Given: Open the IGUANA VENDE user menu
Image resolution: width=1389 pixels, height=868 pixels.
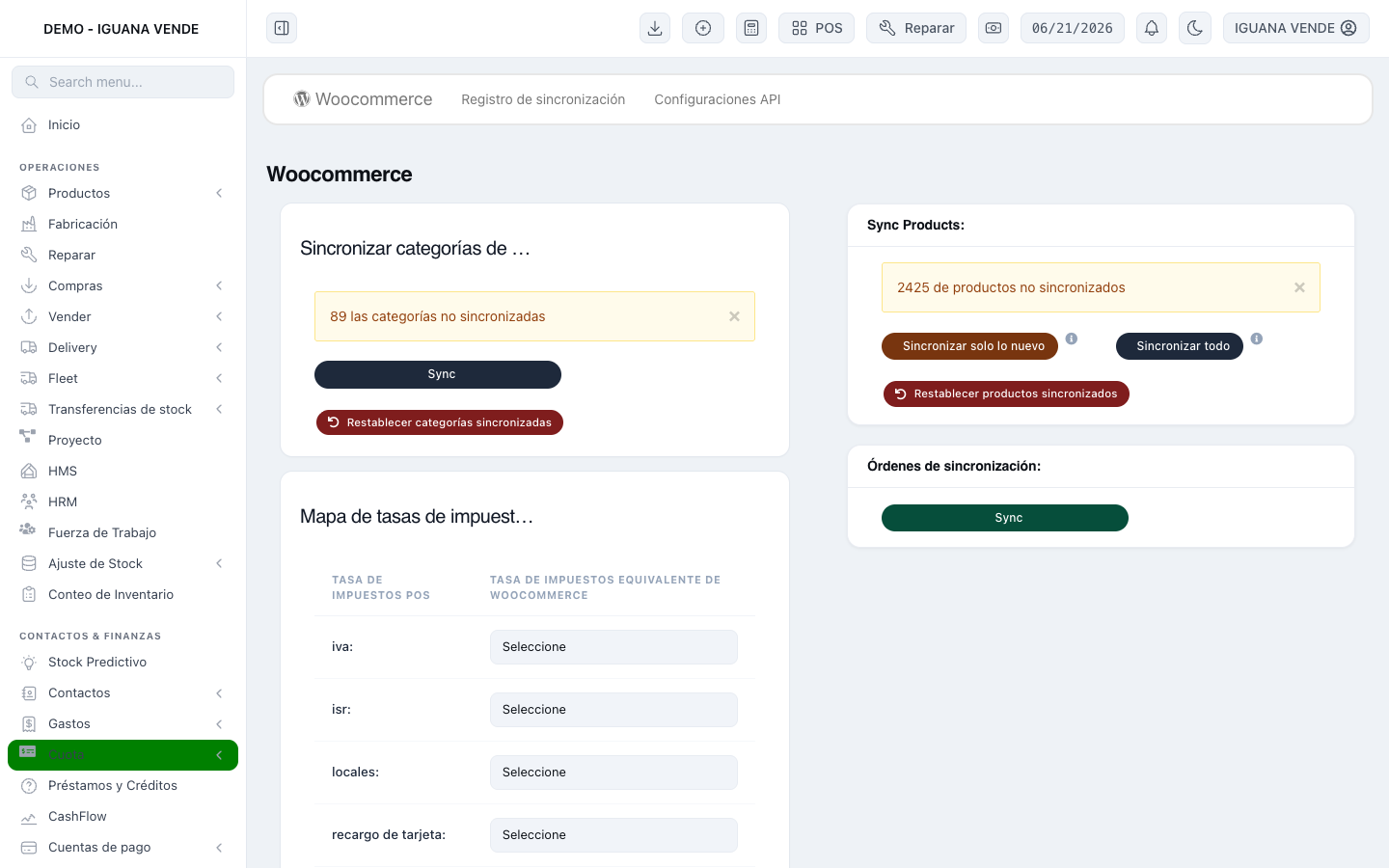Looking at the screenshot, I should click(x=1296, y=28).
